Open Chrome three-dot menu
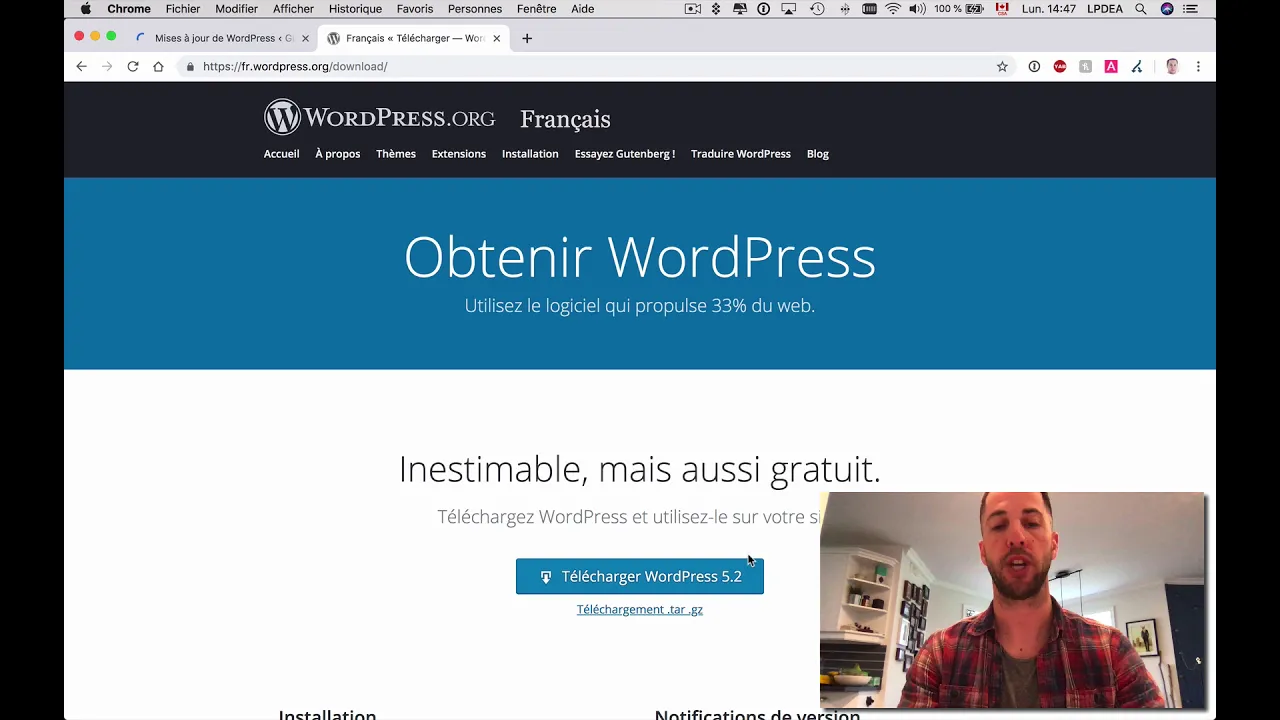The width and height of the screenshot is (1280, 720). 1198,66
